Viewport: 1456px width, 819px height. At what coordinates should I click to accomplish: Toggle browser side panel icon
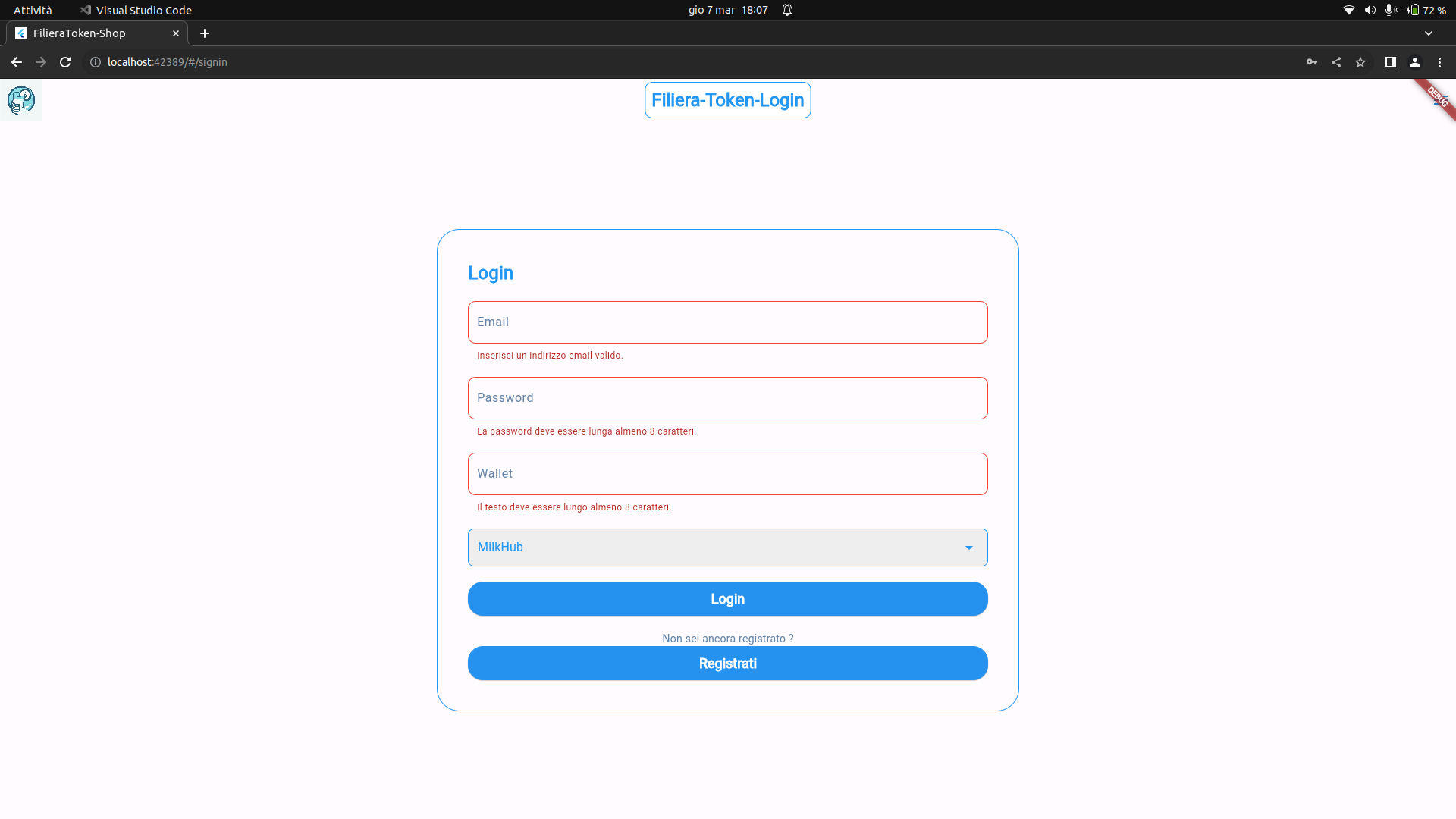point(1390,62)
